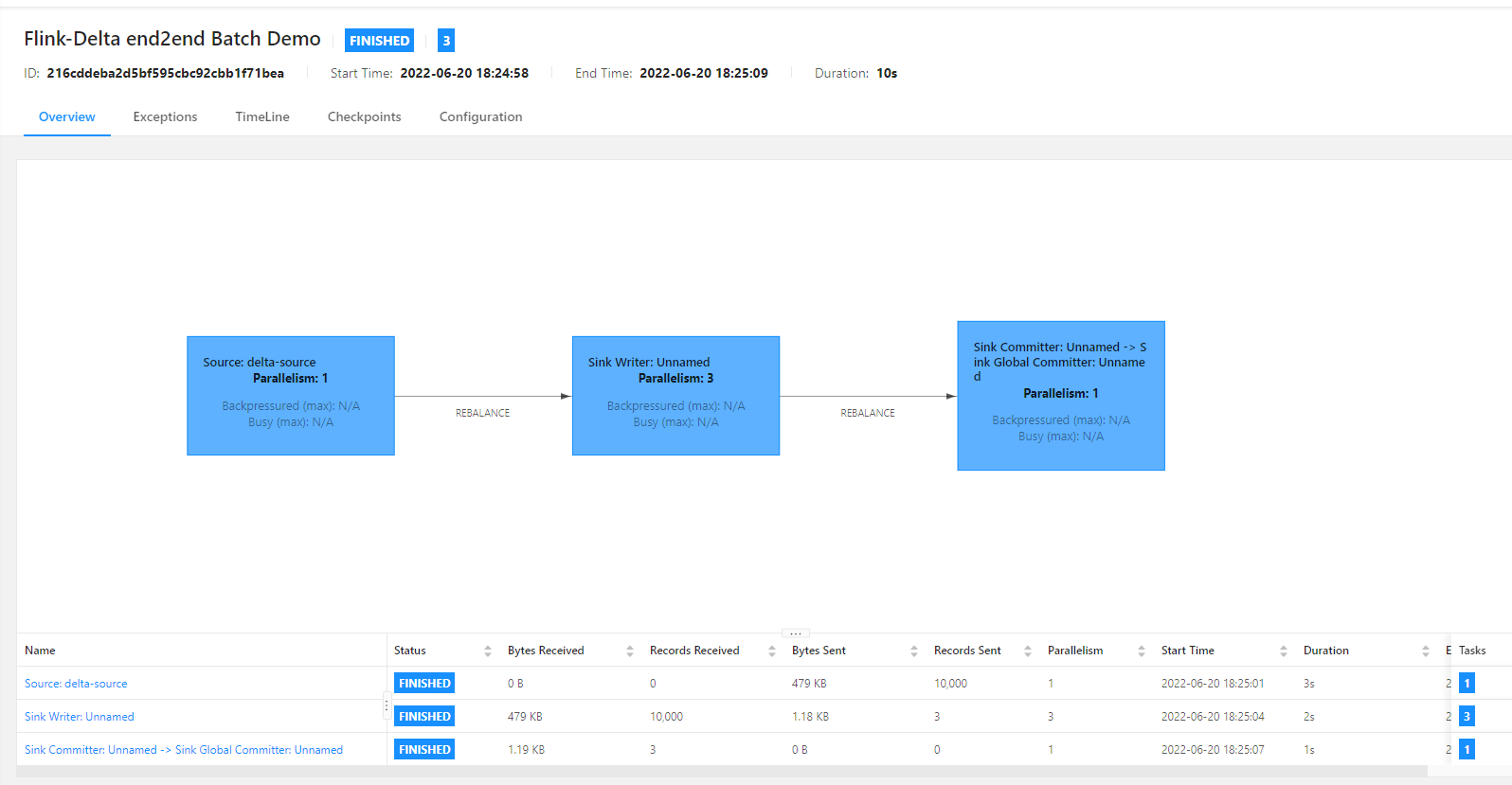Open Sink Writer: Unnamed link in table
The width and height of the screenshot is (1512, 785).
[80, 717]
